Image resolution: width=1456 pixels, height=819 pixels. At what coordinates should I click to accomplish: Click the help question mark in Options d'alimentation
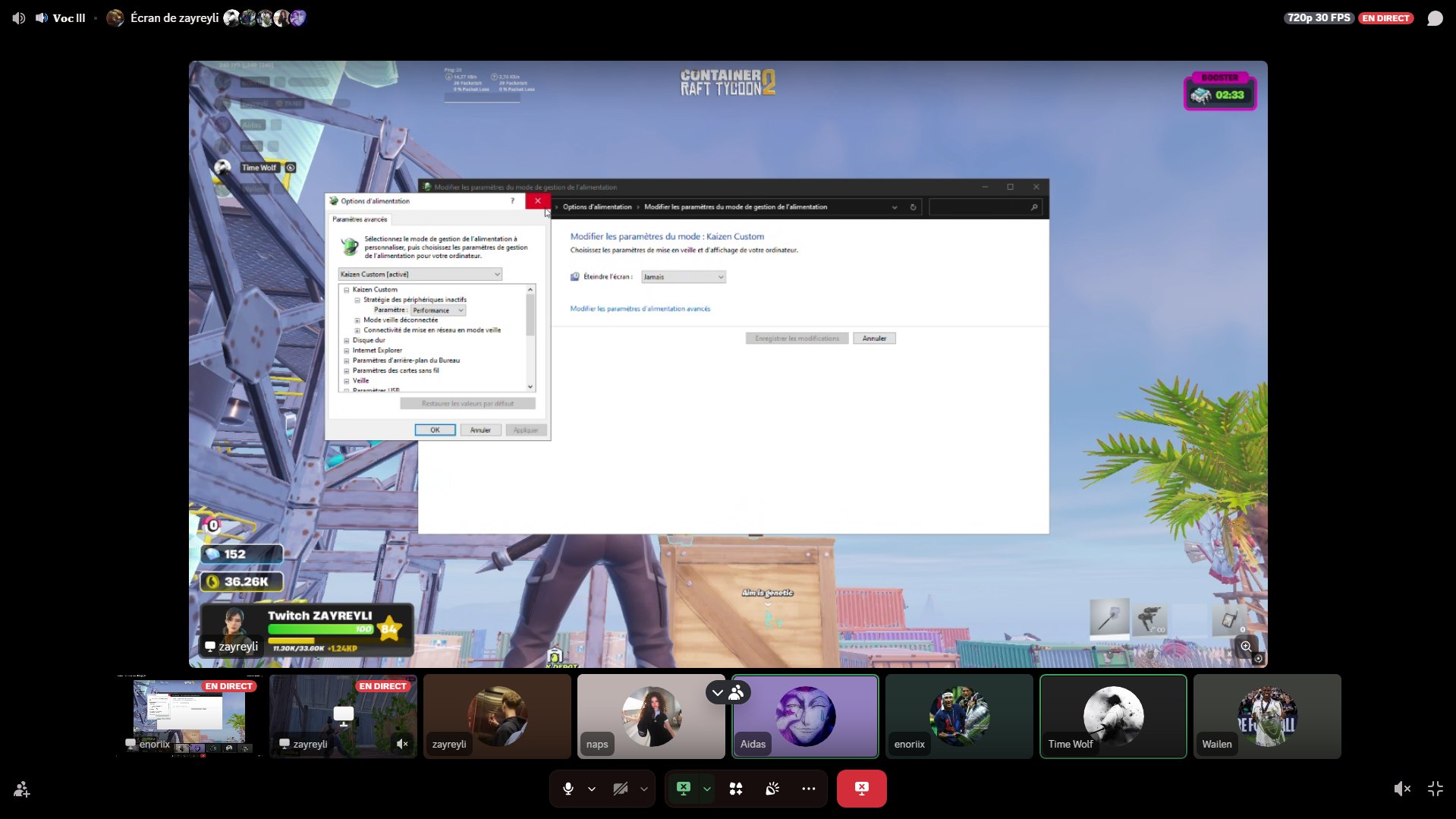point(512,201)
